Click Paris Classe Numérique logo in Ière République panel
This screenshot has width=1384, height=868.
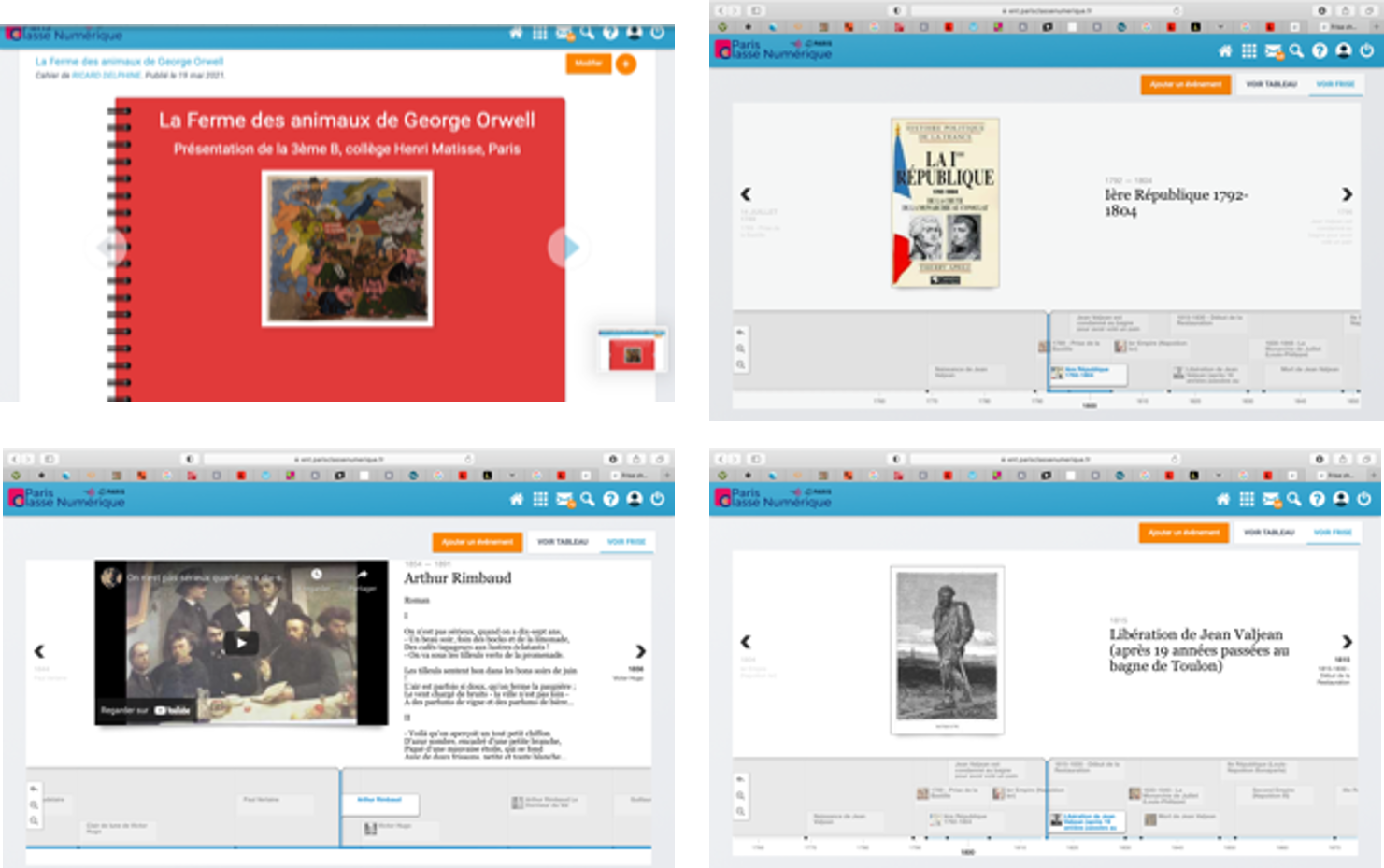[772, 50]
